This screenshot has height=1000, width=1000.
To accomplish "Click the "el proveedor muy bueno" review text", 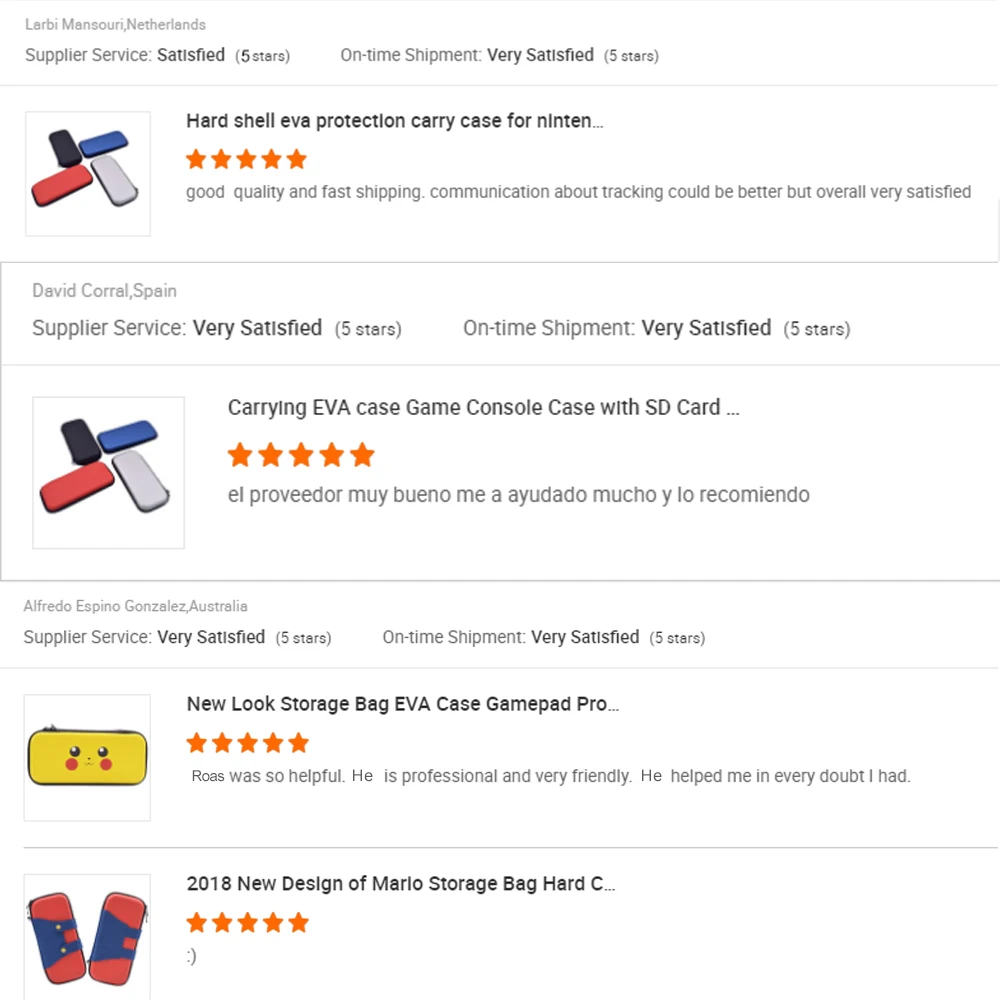I will pyautogui.click(x=518, y=495).
